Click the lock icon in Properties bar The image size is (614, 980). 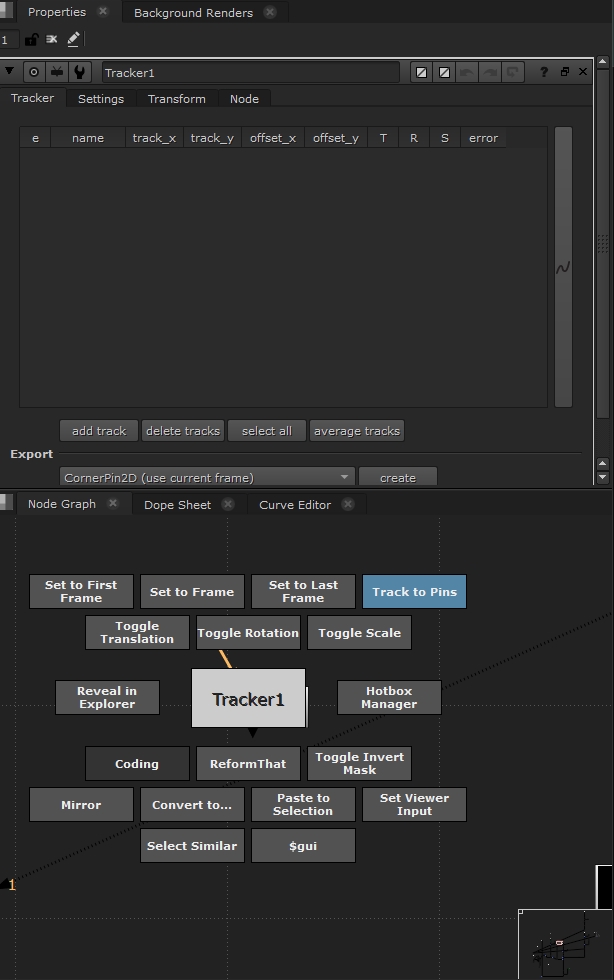click(x=31, y=39)
